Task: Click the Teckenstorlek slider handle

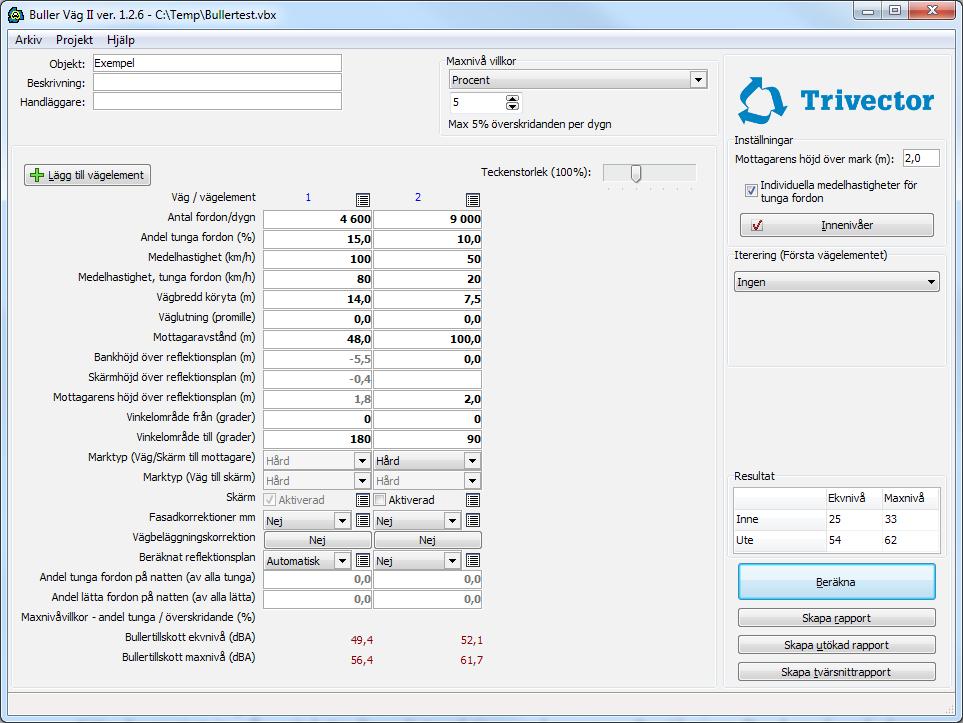Action: 636,173
